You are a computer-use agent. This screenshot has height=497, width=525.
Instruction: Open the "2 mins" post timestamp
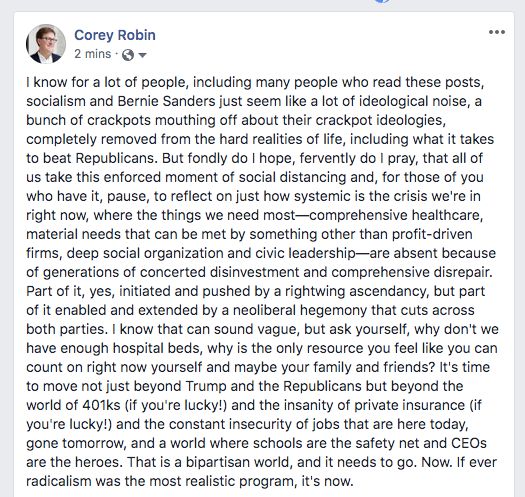[92, 54]
